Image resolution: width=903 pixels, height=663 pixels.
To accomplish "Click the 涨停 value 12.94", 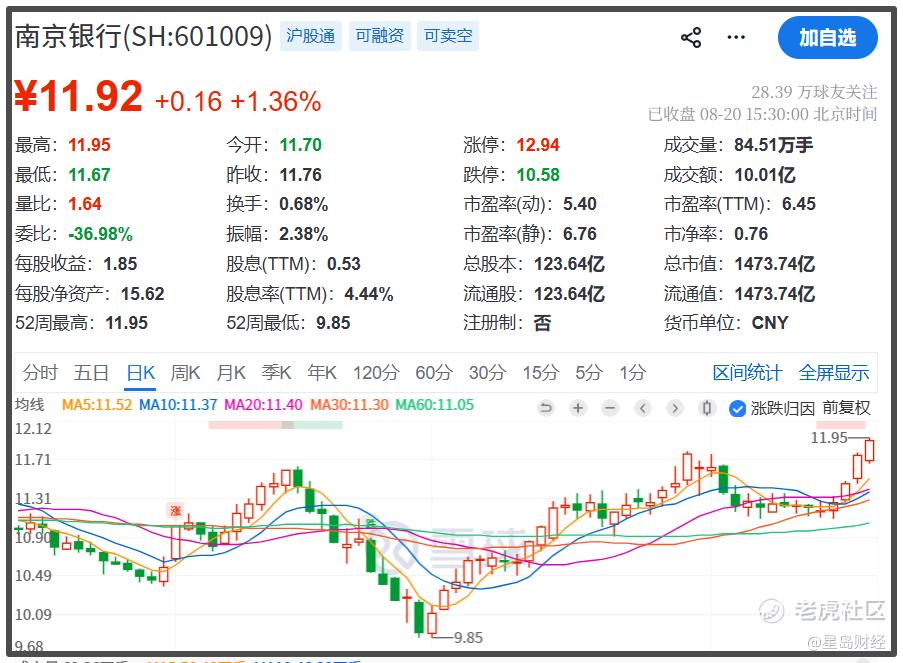I will 538,145.
